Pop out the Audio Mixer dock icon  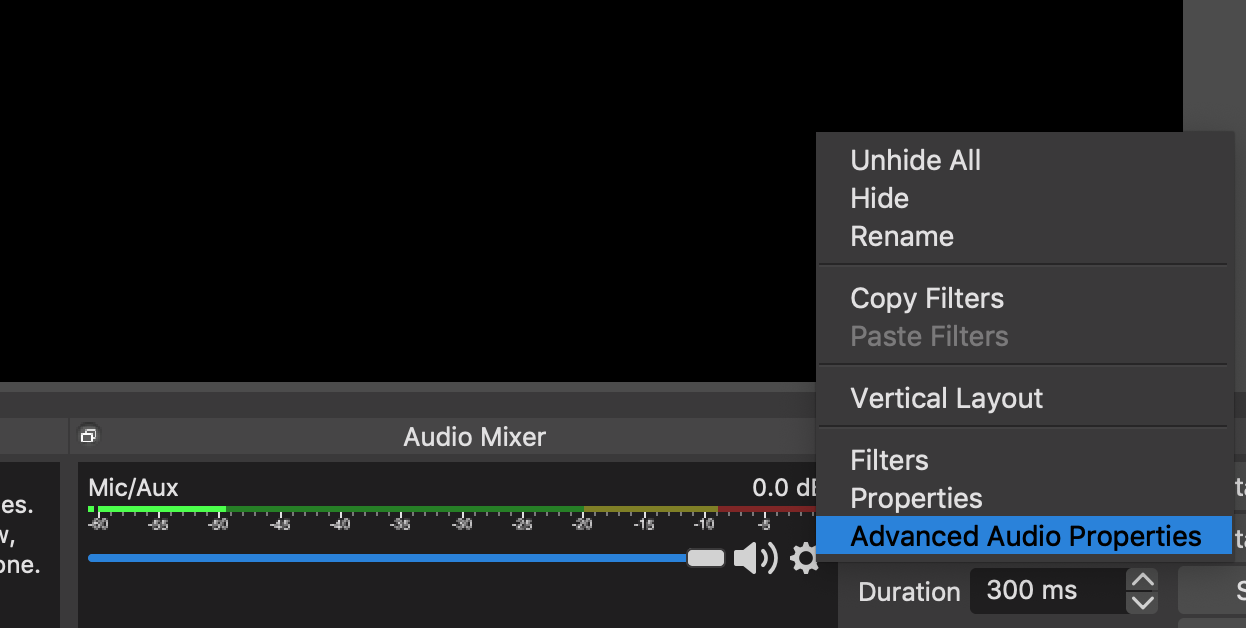click(88, 435)
